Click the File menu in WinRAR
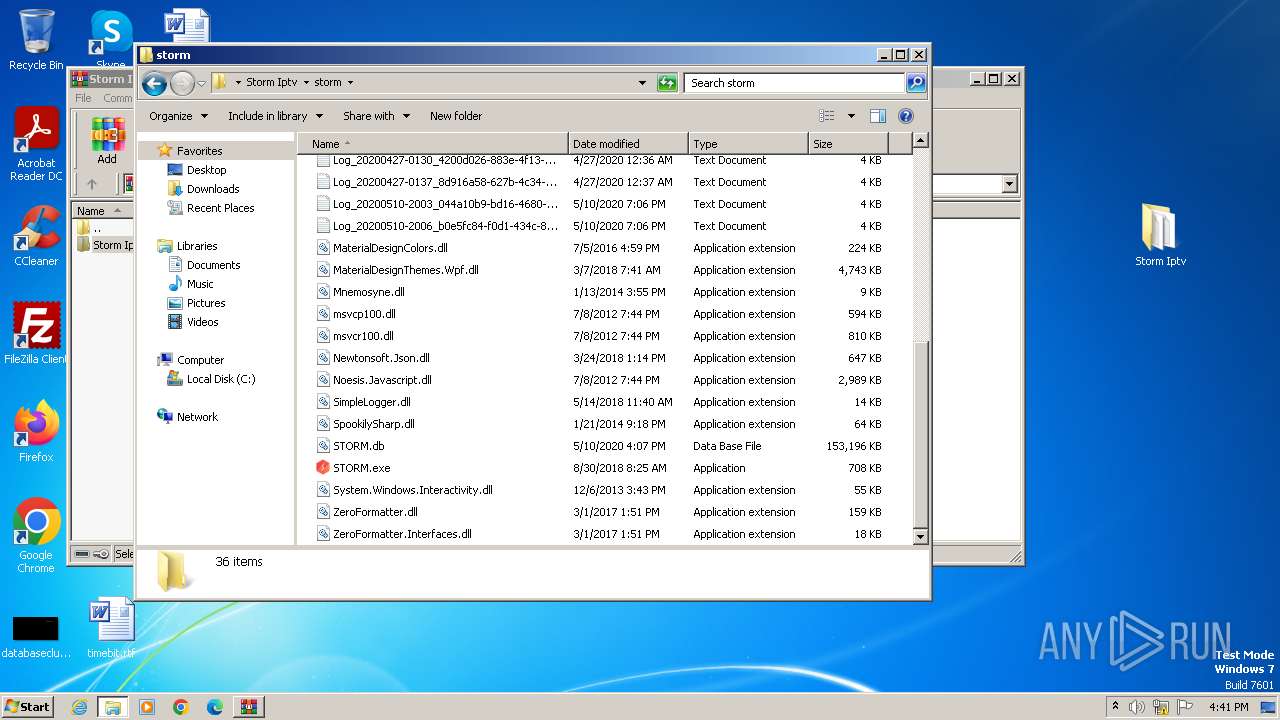Viewport: 1280px width, 720px height. tap(83, 98)
